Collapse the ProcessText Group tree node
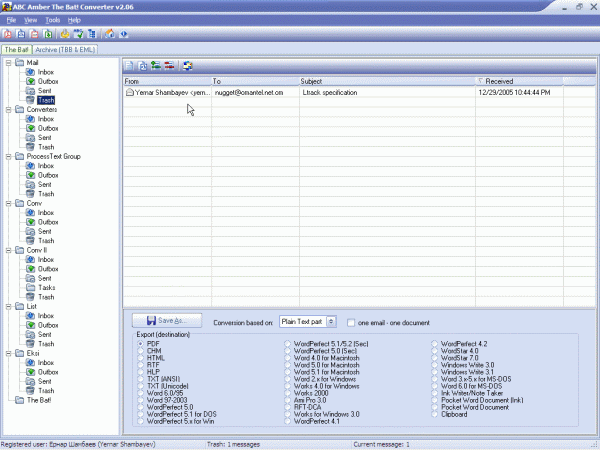The height and width of the screenshot is (450, 600). point(8,157)
